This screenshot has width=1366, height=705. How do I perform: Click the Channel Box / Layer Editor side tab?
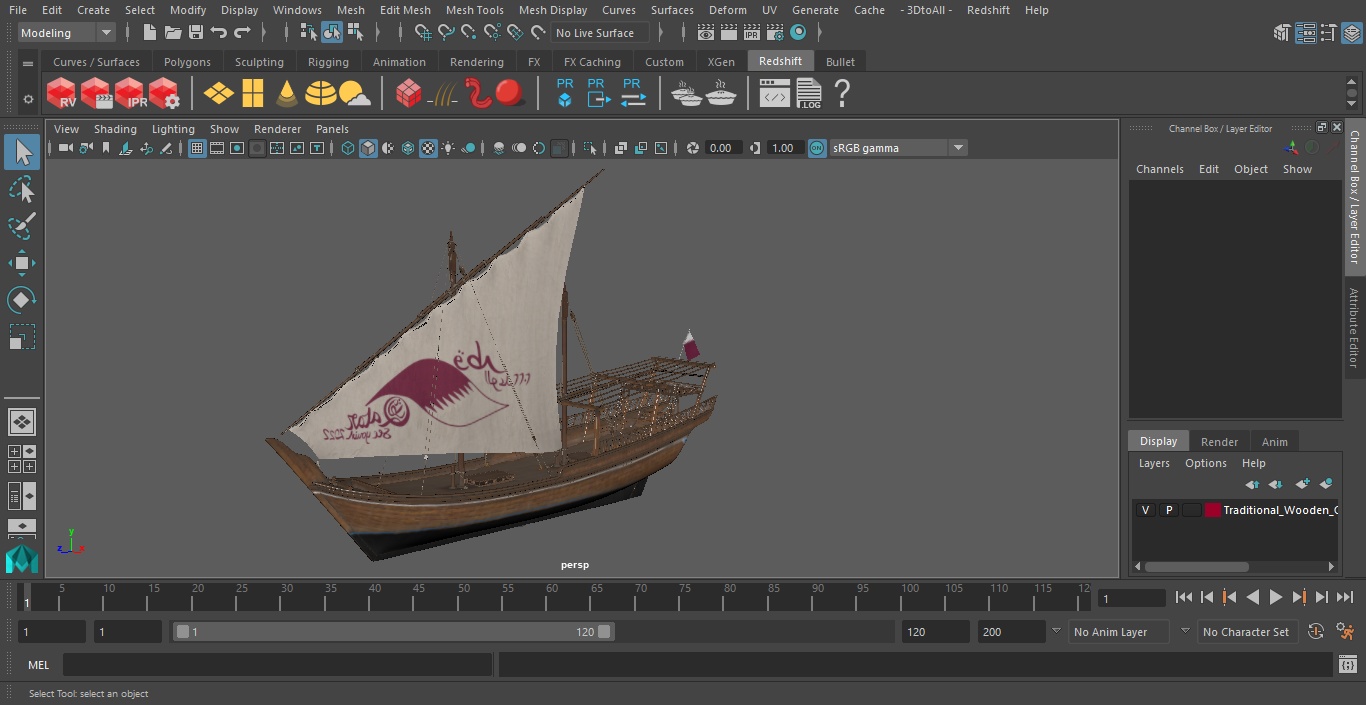(x=1355, y=196)
